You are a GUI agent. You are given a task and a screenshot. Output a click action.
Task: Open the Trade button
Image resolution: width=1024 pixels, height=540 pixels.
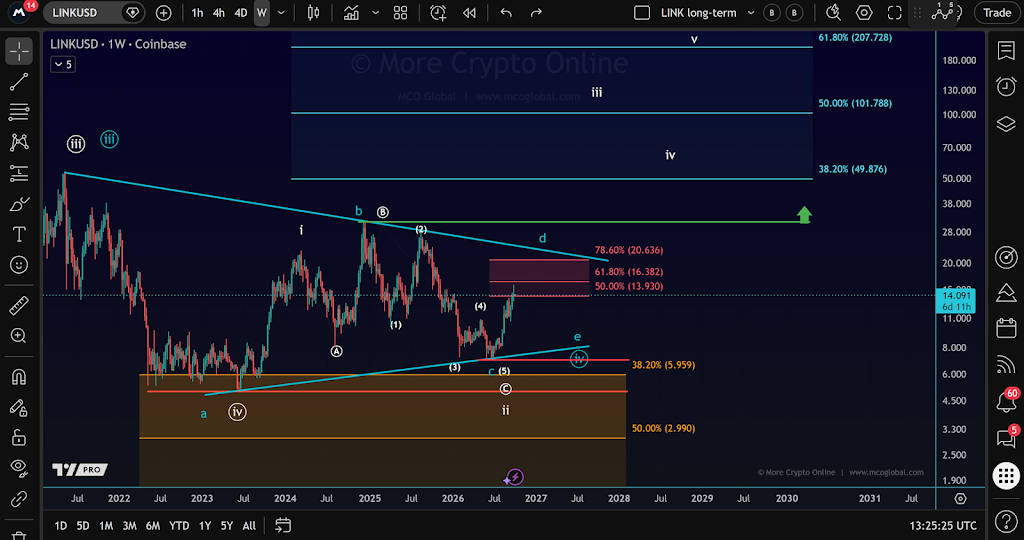[x=997, y=12]
